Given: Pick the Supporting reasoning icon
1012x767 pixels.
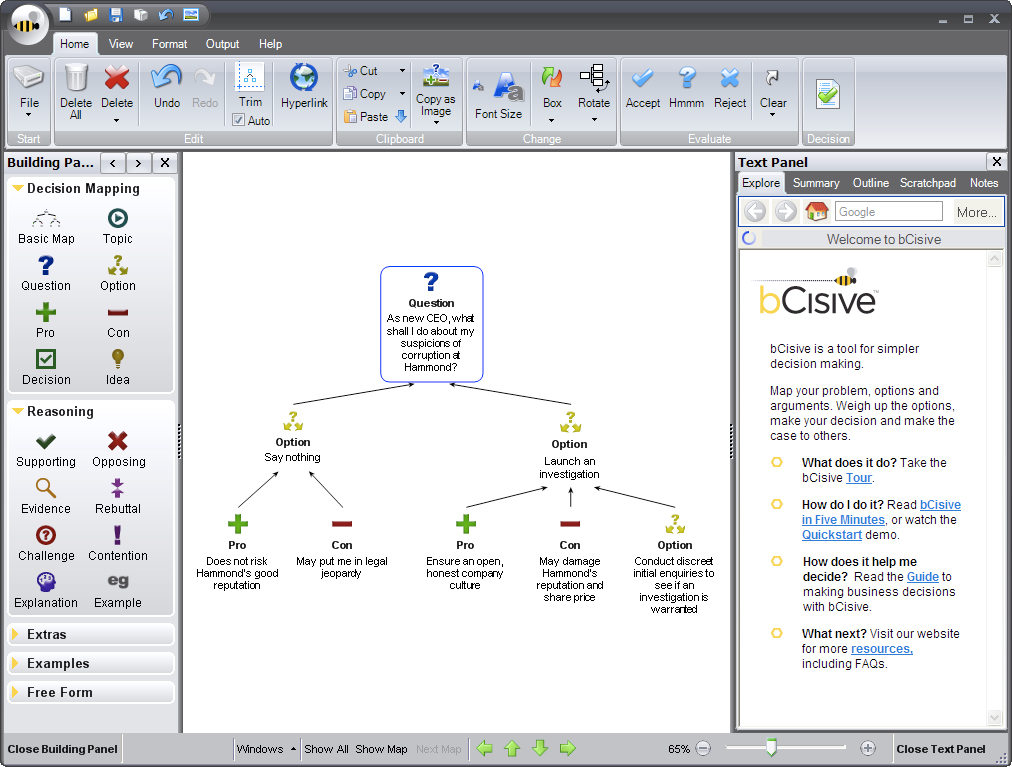Looking at the screenshot, I should tap(46, 442).
